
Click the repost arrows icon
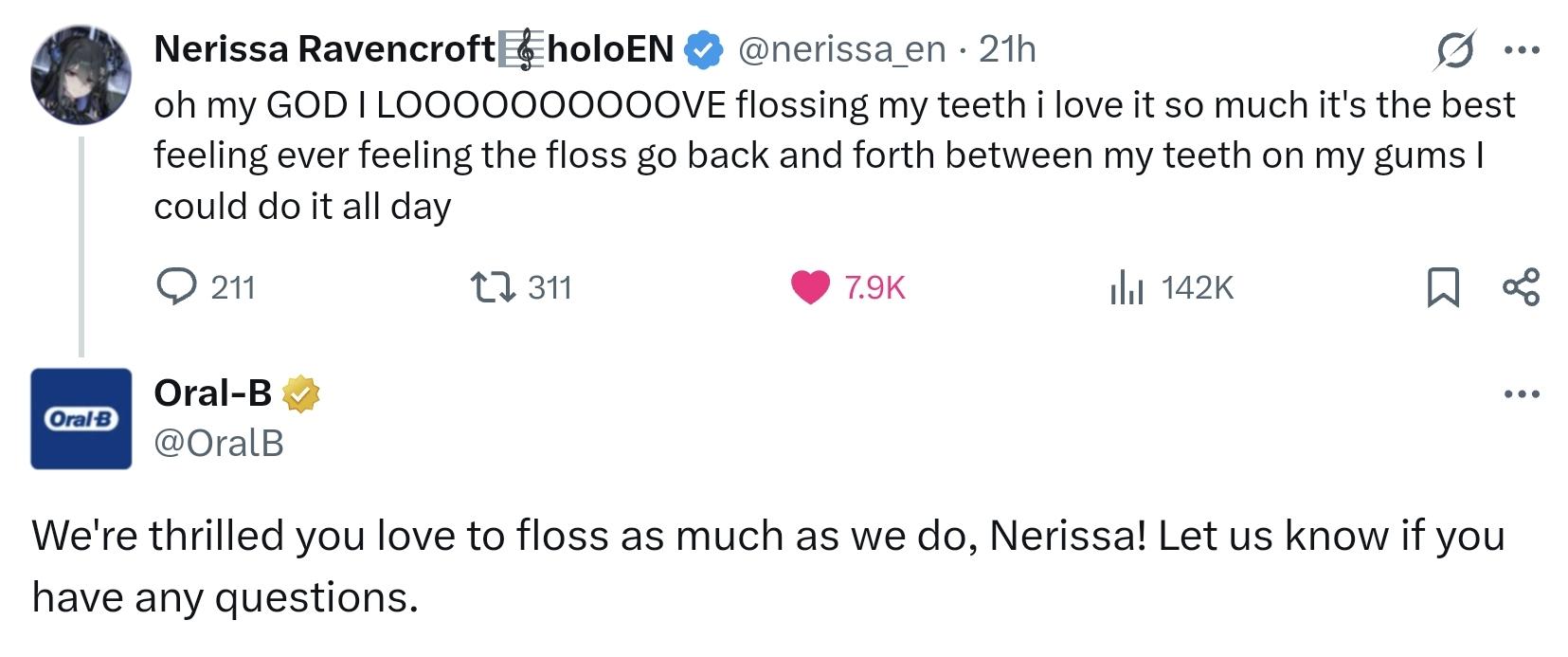[x=493, y=286]
